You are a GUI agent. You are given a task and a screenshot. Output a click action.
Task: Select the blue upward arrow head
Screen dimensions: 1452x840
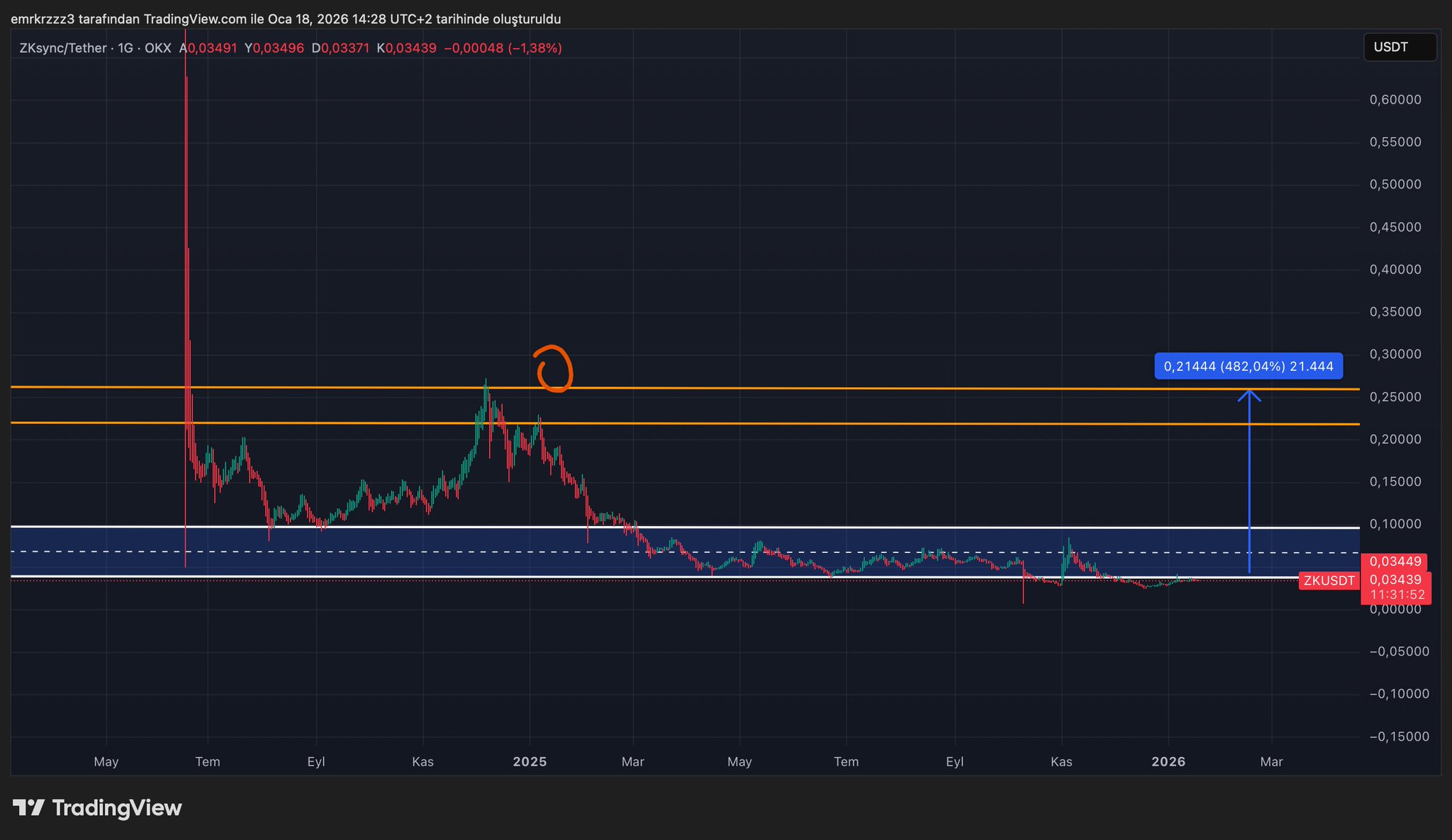[x=1249, y=395]
